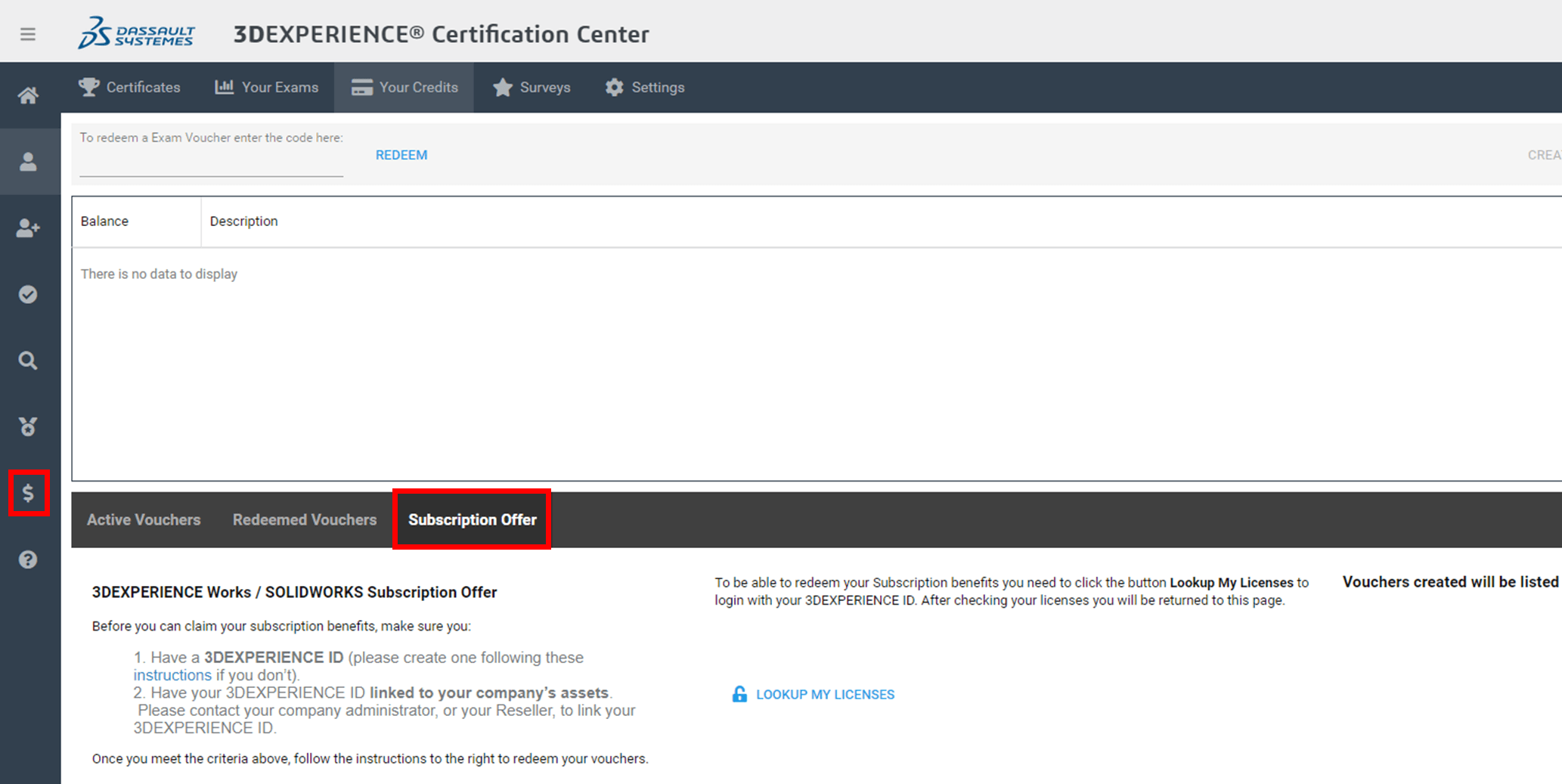This screenshot has width=1562, height=784.
Task: Click the Lookup My Licenses button
Action: click(814, 694)
